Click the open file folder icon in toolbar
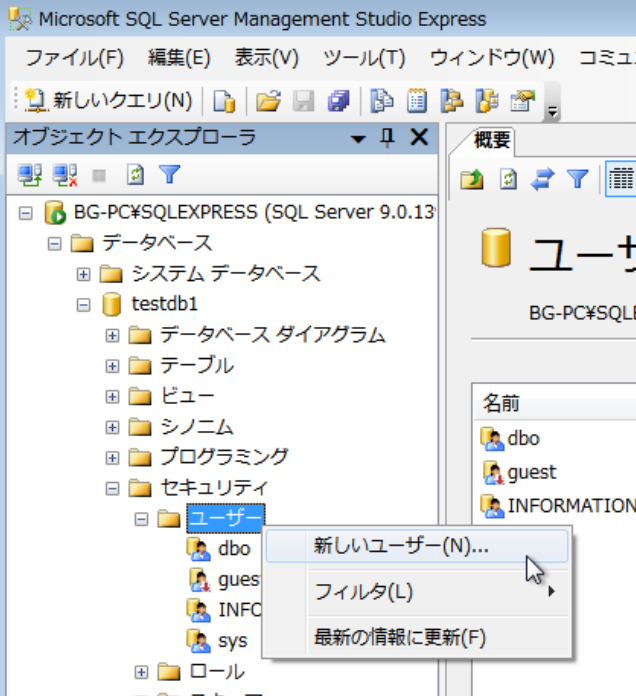Image resolution: width=636 pixels, height=696 pixels. 269,101
